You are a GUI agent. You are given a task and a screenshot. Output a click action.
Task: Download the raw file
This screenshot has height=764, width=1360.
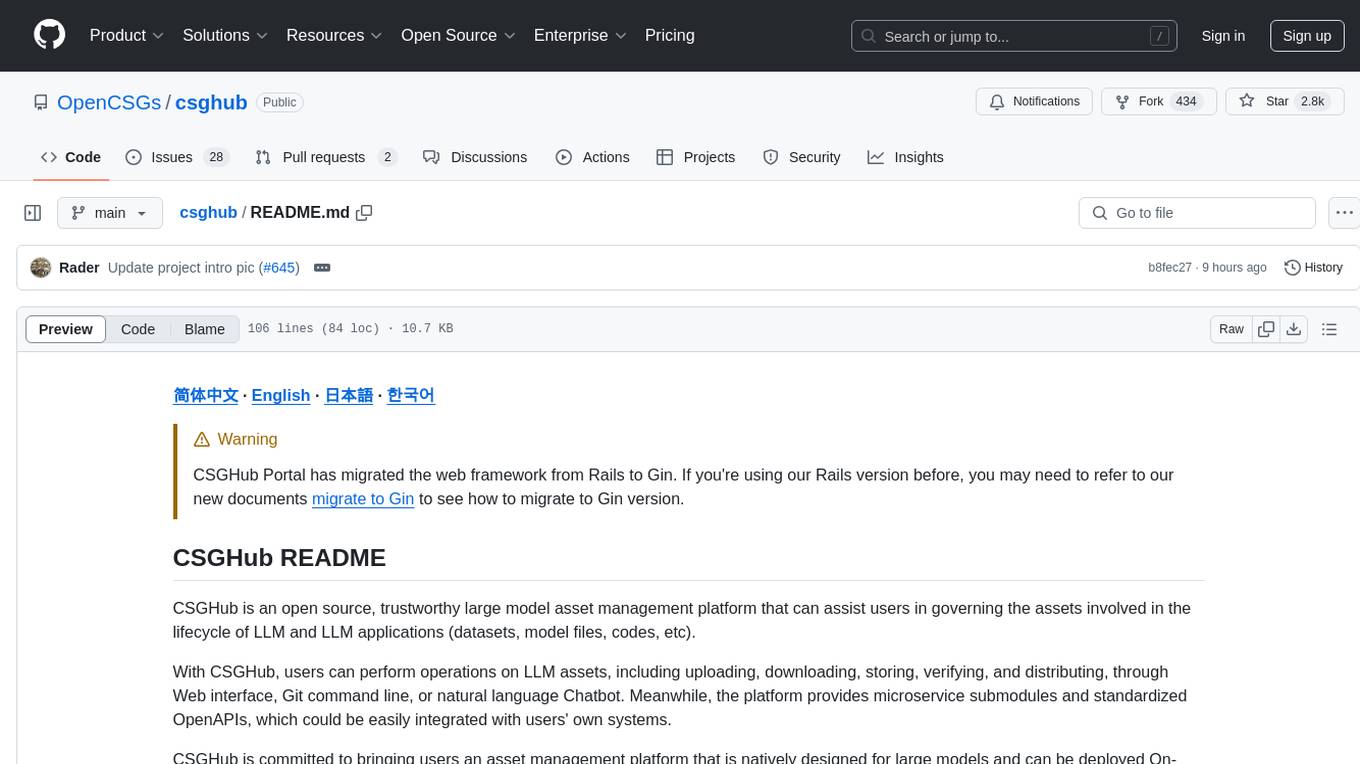coord(1293,329)
